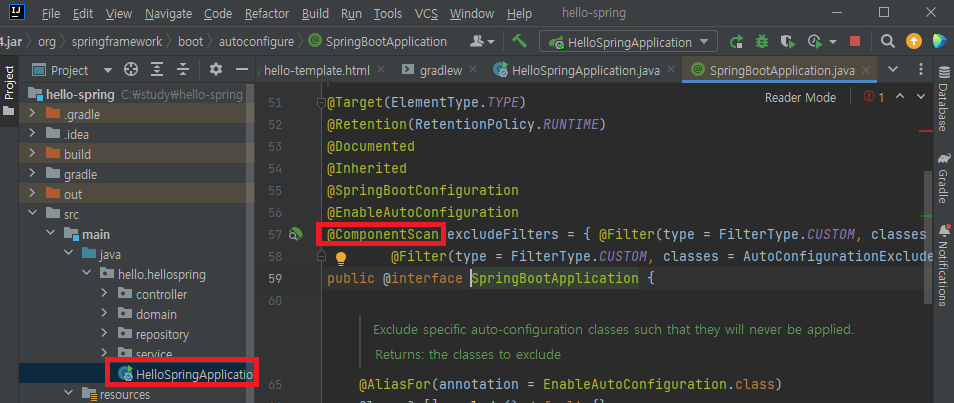954x403 pixels.
Task: Open the user account icon dropdown
Action: (482, 41)
